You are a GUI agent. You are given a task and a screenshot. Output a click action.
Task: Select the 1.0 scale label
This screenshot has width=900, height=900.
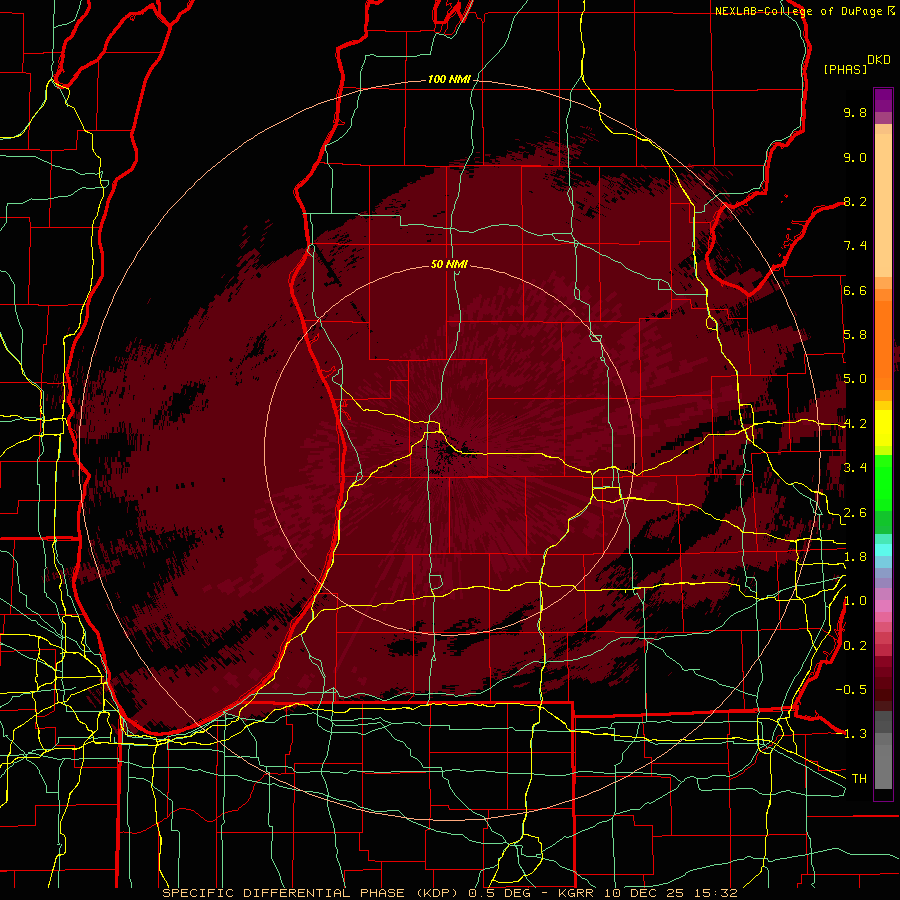coord(855,601)
